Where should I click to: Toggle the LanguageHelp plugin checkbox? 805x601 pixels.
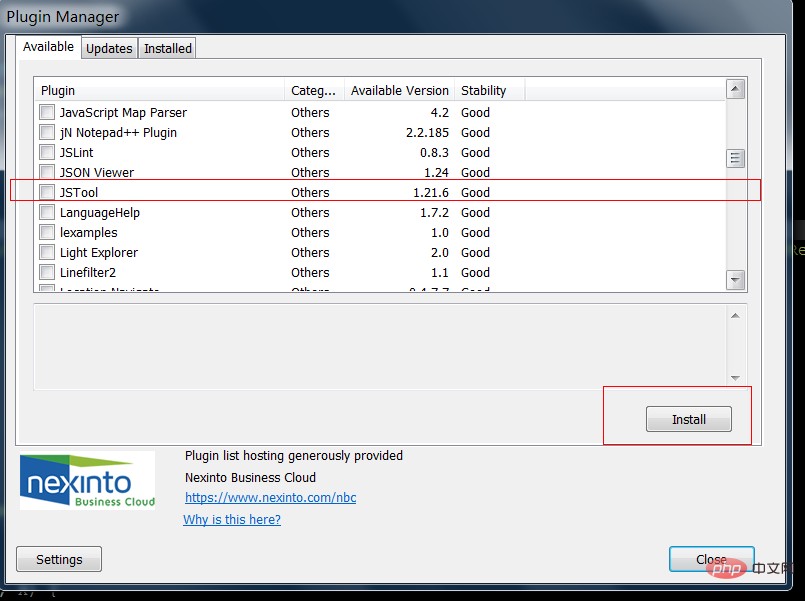[x=47, y=212]
